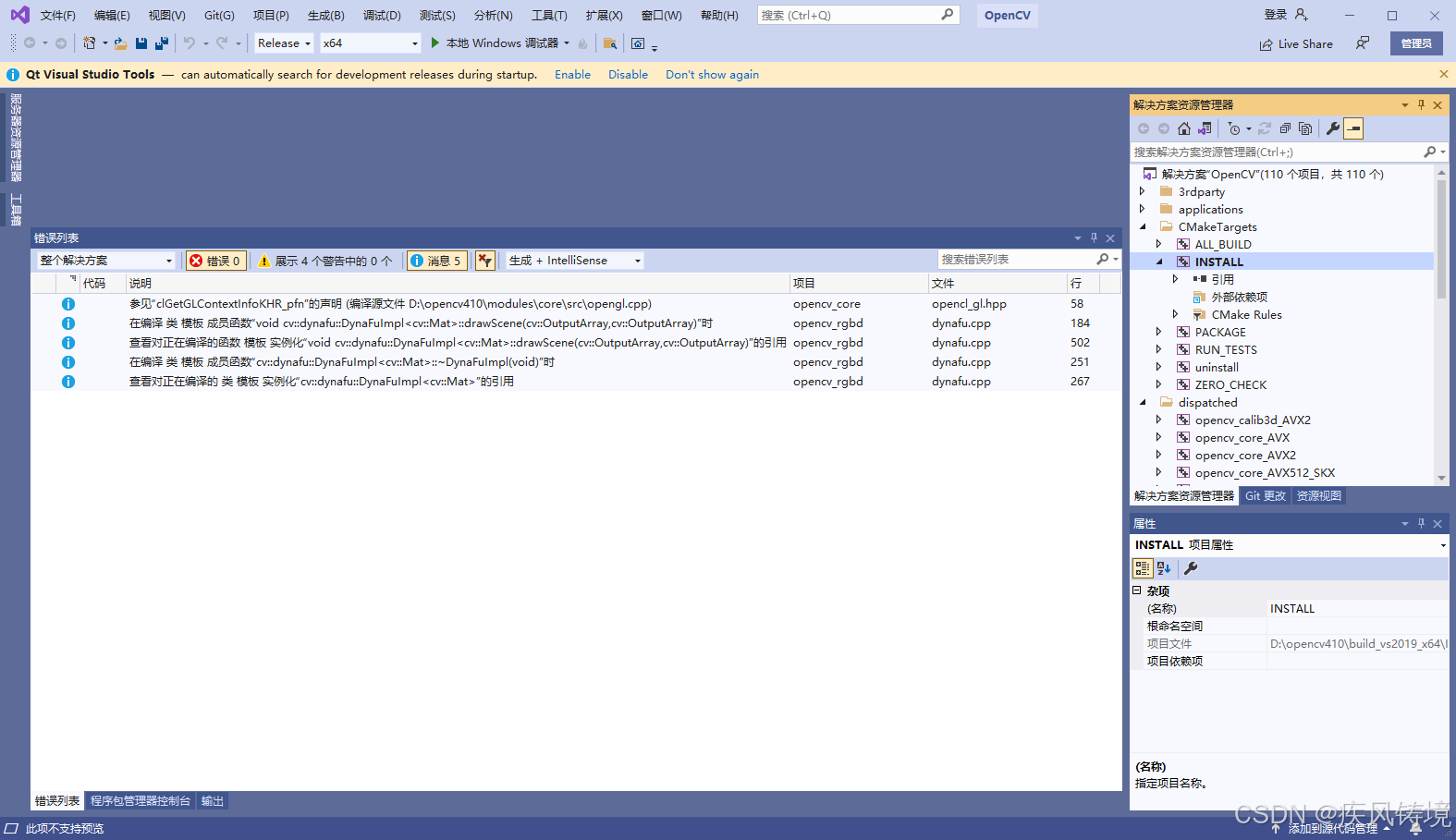1456x840 pixels.
Task: Click the account sign-in person icon
Action: click(x=1302, y=15)
